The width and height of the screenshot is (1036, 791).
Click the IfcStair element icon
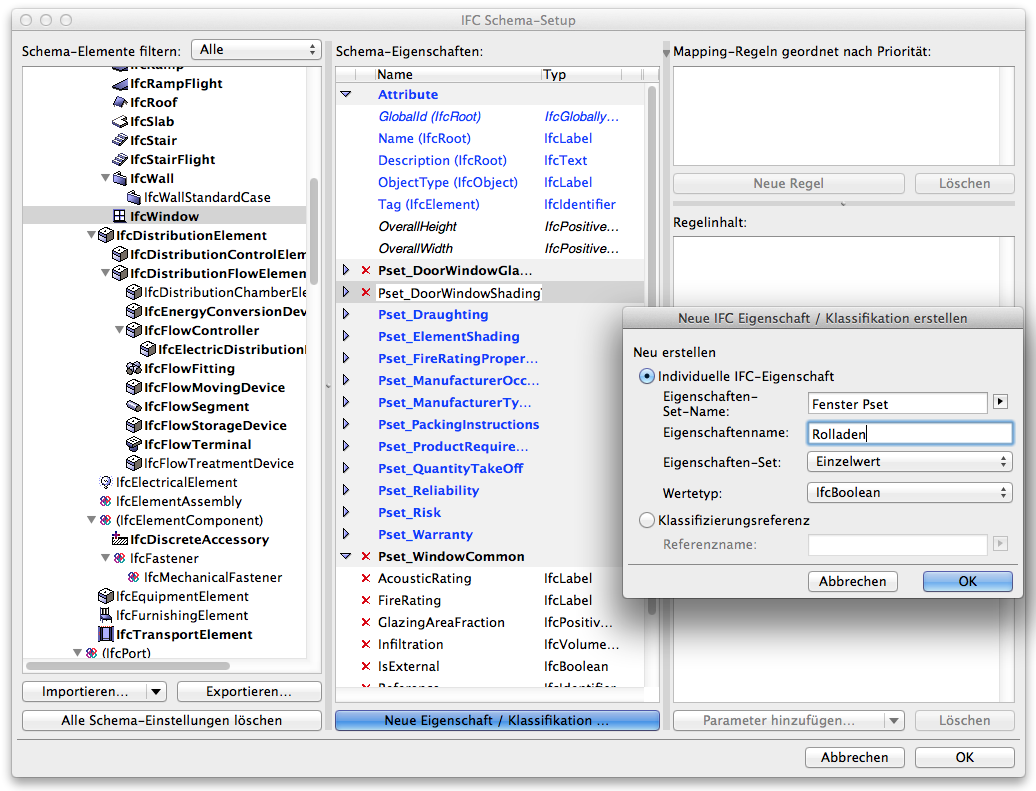point(120,140)
